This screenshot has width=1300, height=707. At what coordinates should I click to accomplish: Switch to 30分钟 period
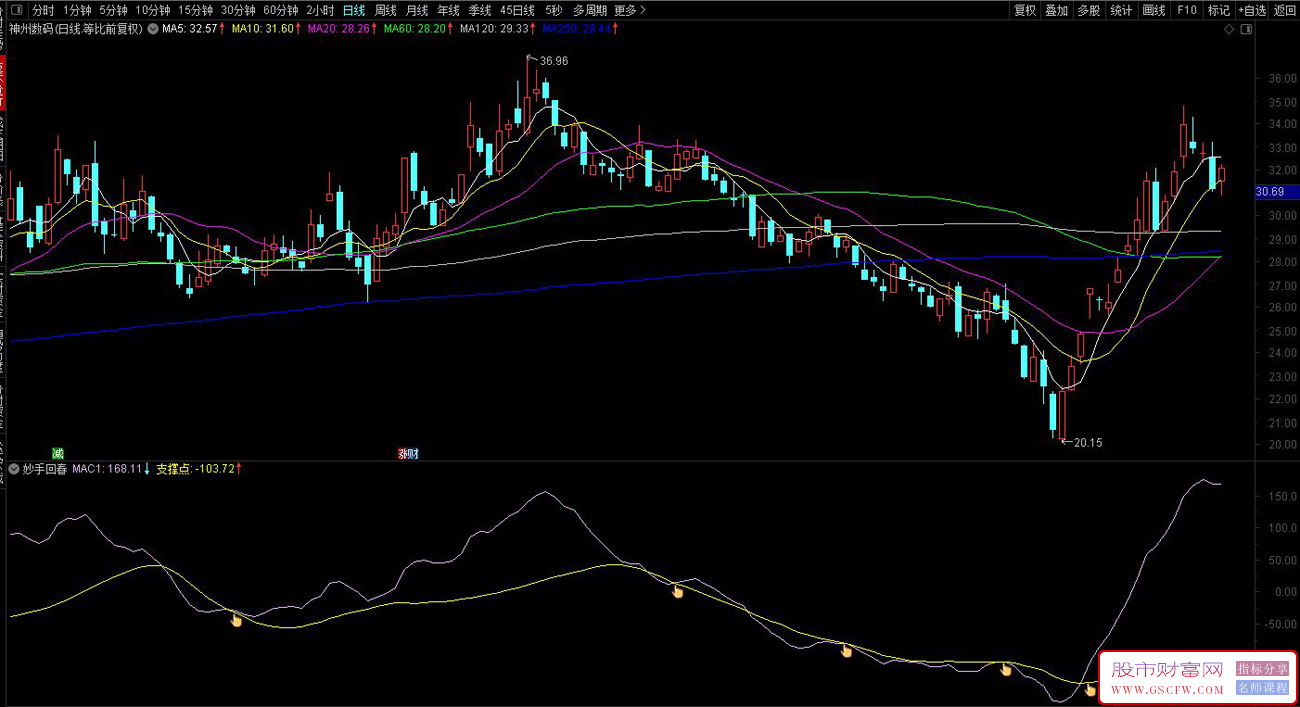click(x=238, y=10)
